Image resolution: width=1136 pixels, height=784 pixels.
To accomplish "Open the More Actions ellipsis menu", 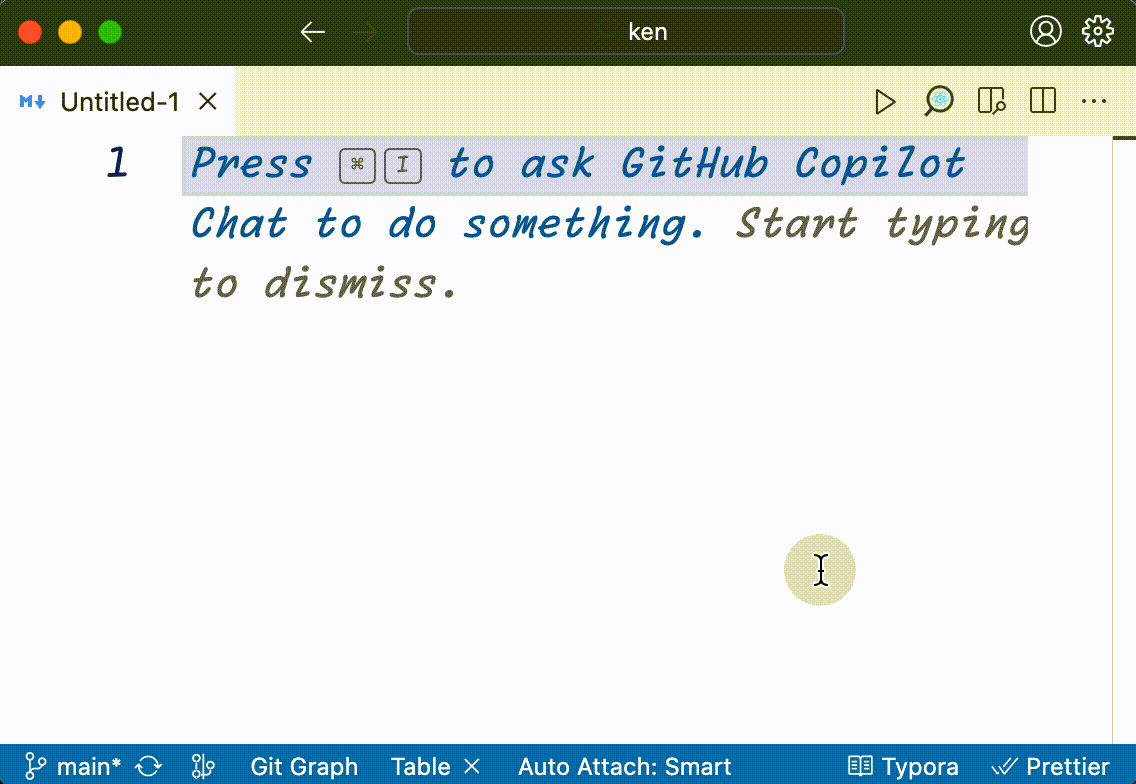I will [1093, 101].
